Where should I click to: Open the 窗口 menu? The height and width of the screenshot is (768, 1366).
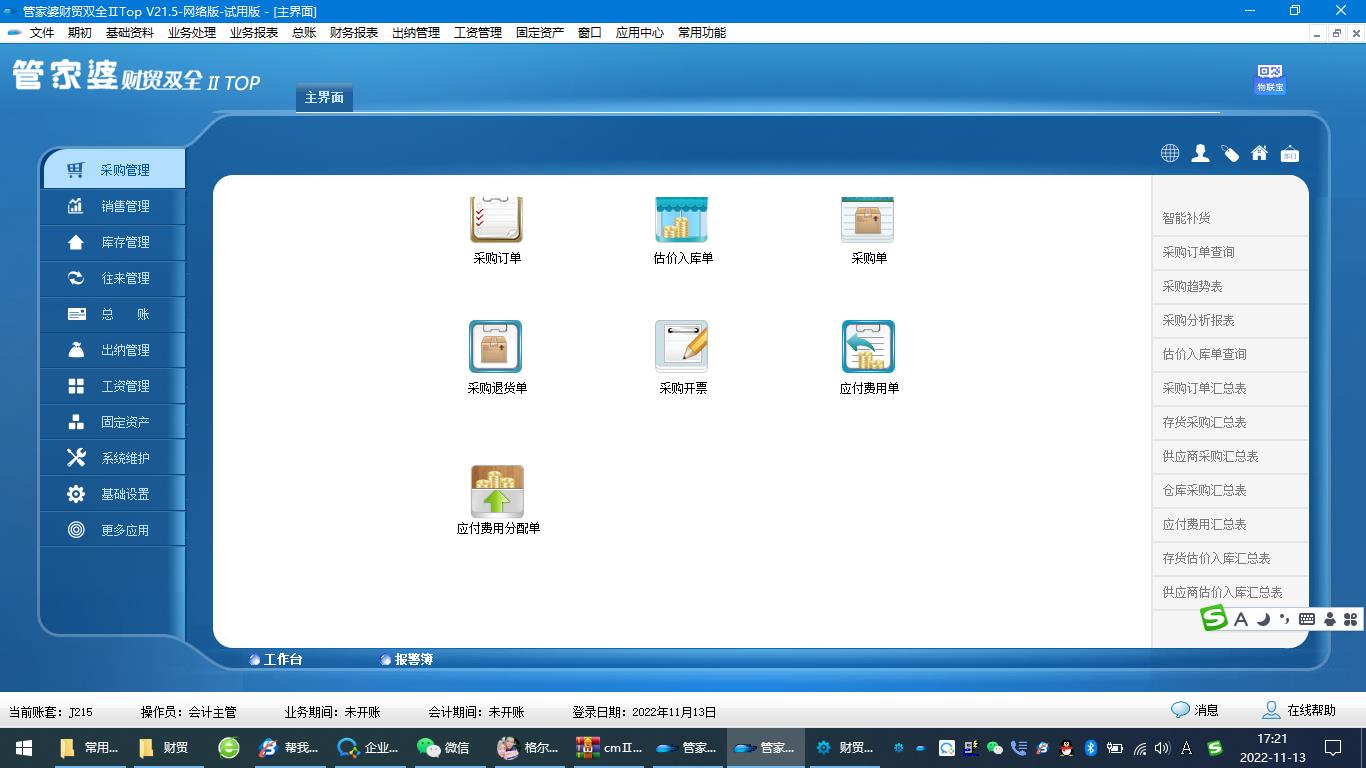[590, 33]
